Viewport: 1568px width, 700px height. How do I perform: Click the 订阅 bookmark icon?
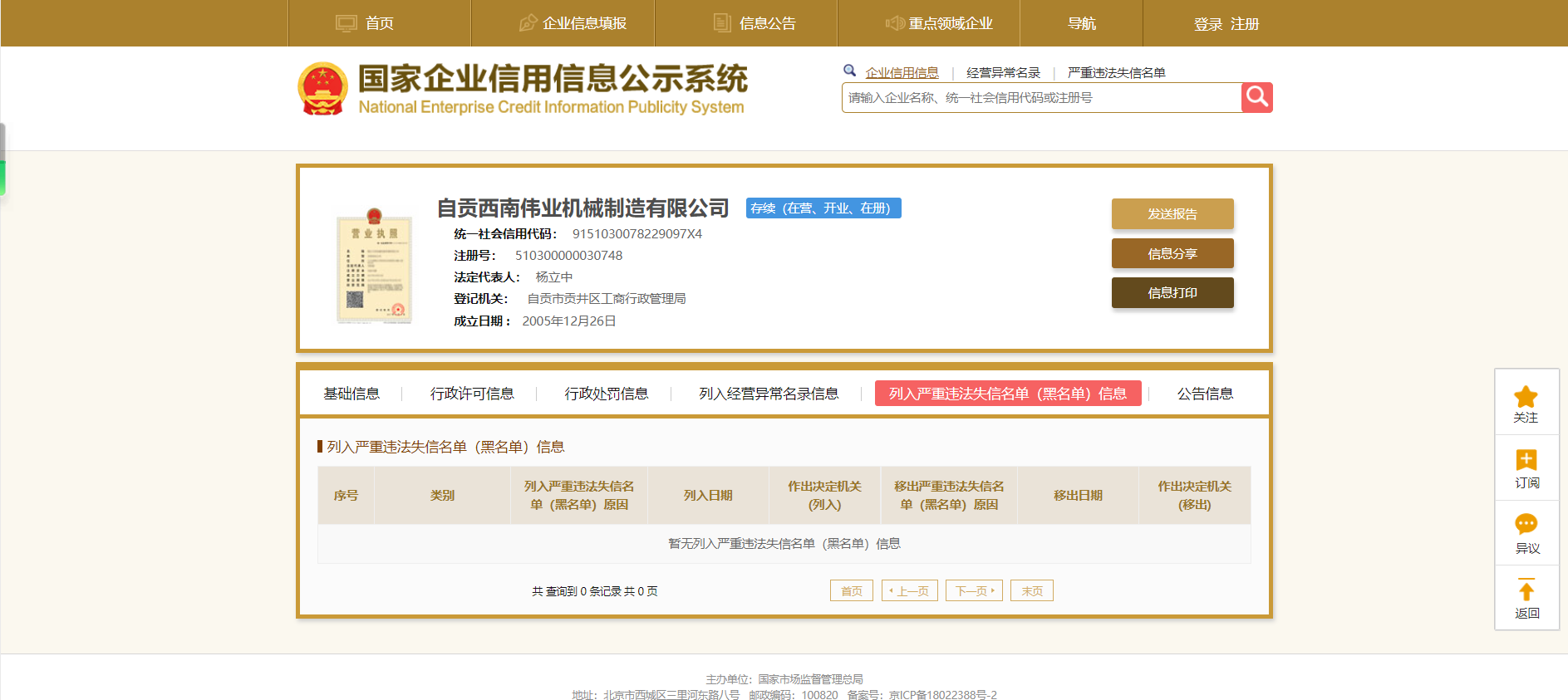pyautogui.click(x=1526, y=460)
